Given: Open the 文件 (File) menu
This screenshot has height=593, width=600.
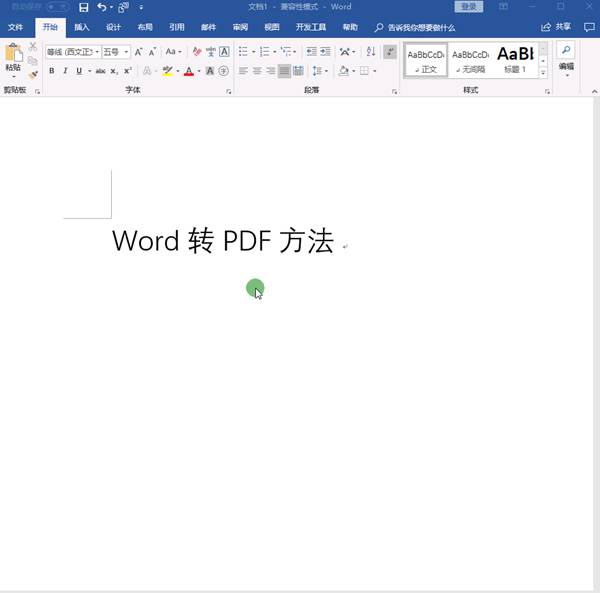Looking at the screenshot, I should 15,27.
